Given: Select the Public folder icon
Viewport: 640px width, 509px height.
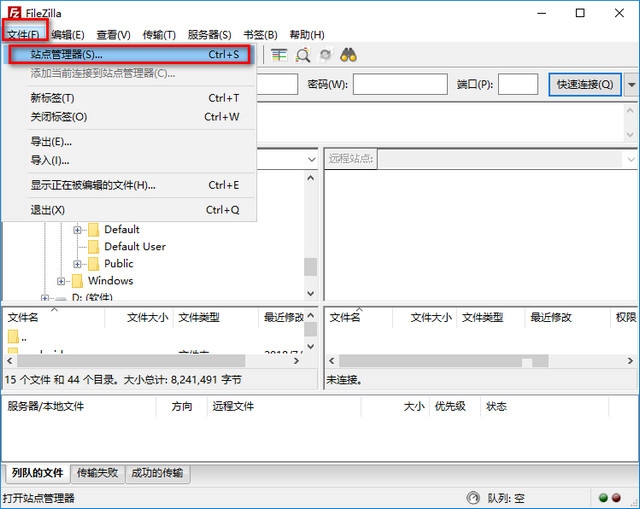Looking at the screenshot, I should pos(93,264).
